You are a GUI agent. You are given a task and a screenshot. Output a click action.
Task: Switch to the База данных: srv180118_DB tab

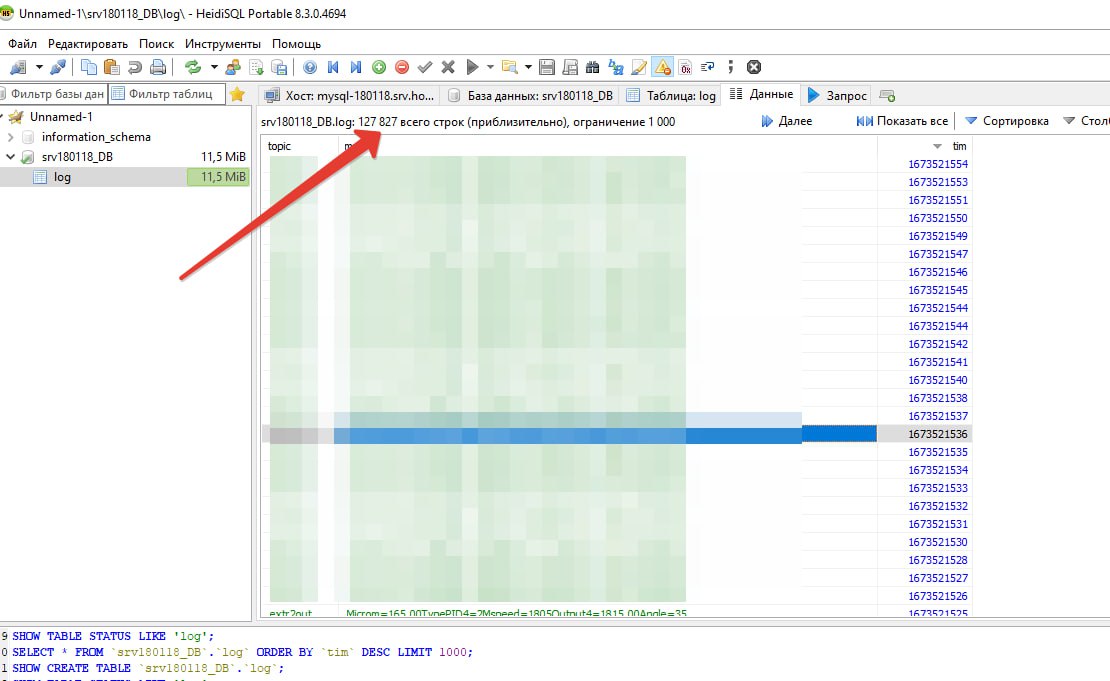[x=531, y=96]
